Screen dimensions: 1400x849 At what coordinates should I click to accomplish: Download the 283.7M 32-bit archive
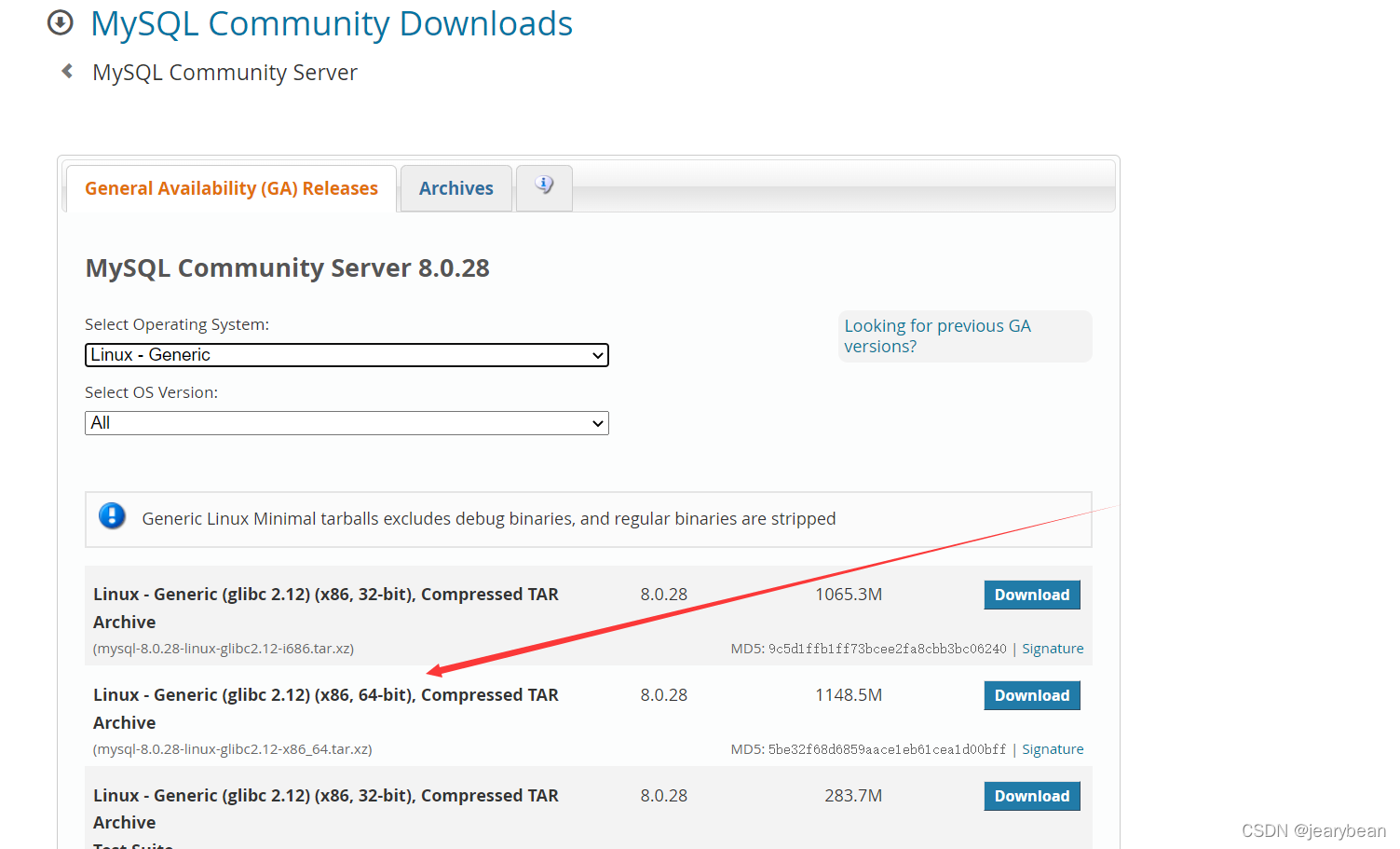(x=1032, y=796)
